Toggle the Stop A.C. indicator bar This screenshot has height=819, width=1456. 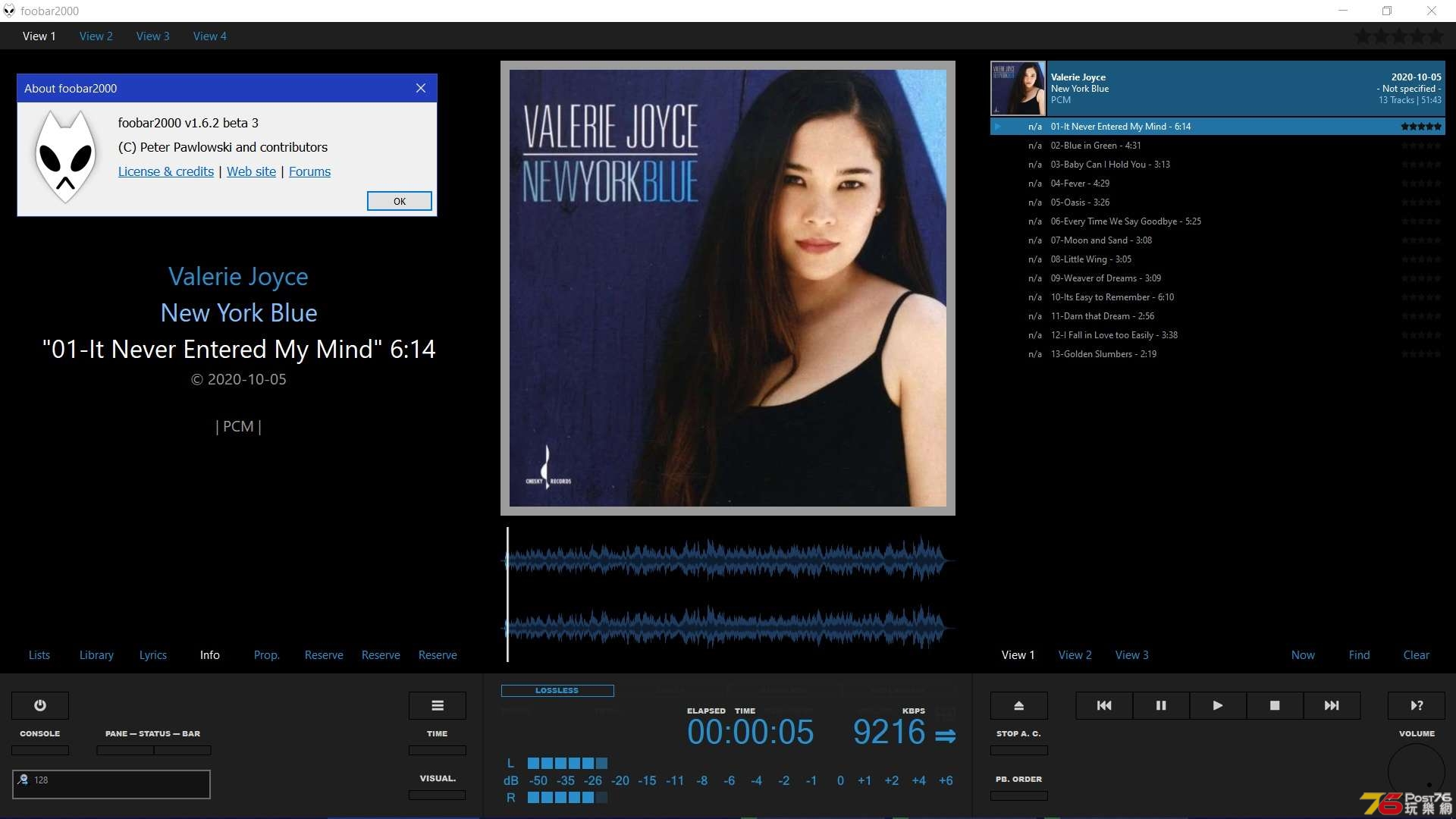[x=1019, y=750]
